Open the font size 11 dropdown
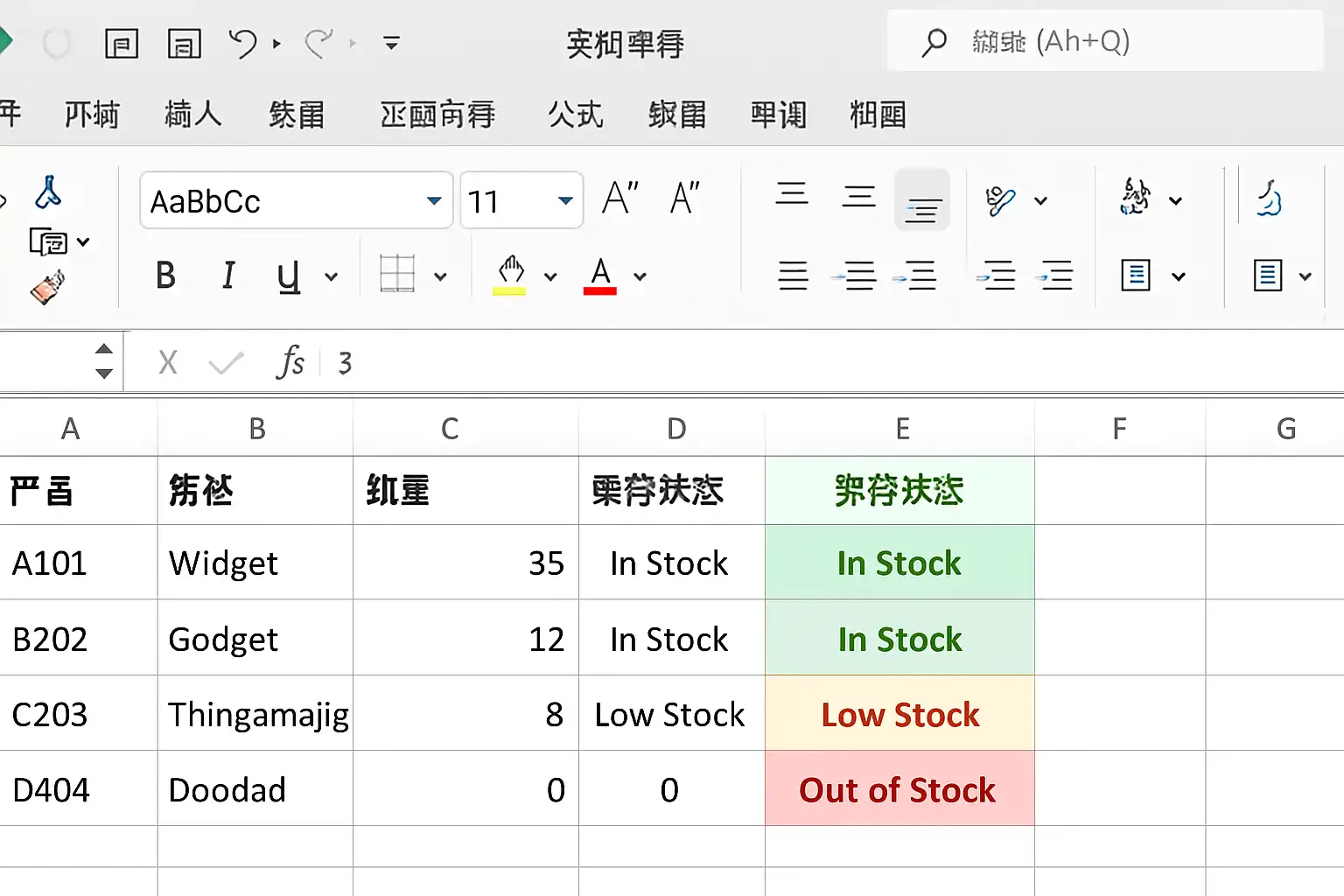 (x=565, y=201)
